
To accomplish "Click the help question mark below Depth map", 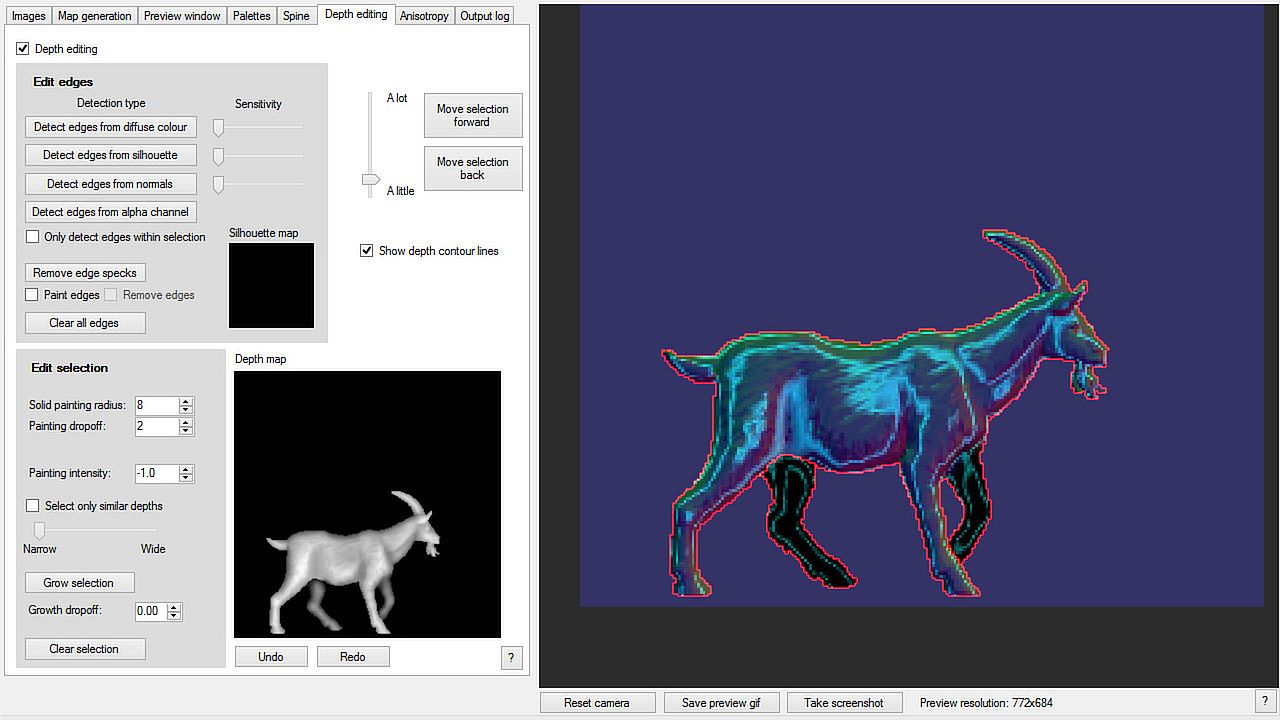I will [x=511, y=657].
